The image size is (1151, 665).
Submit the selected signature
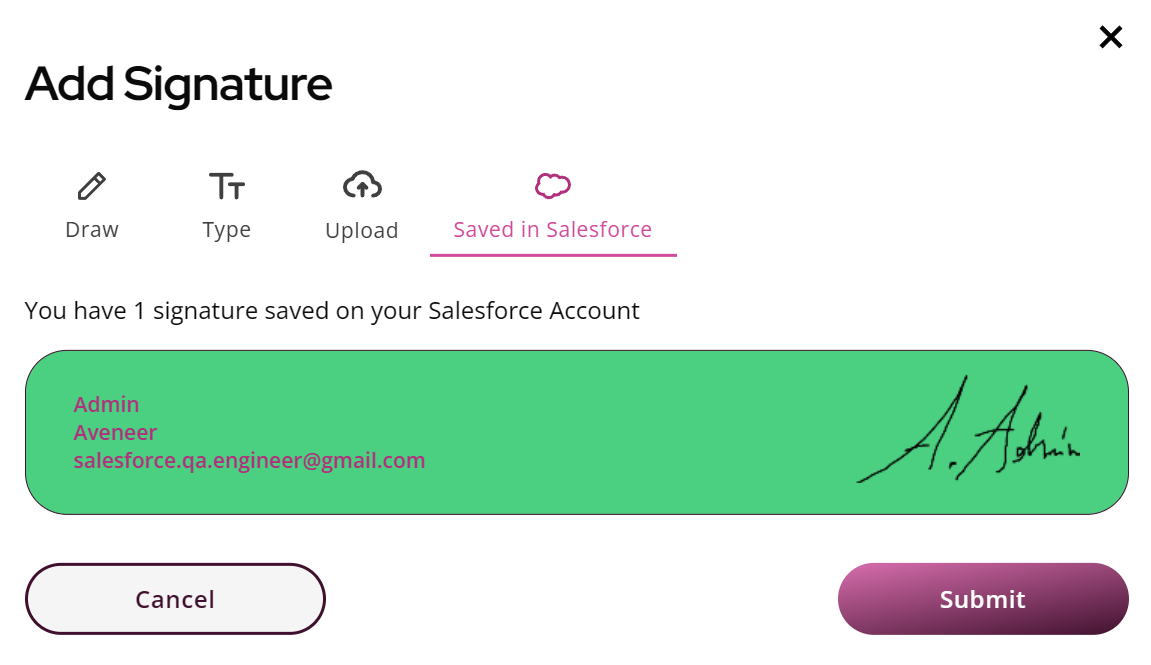coord(983,599)
